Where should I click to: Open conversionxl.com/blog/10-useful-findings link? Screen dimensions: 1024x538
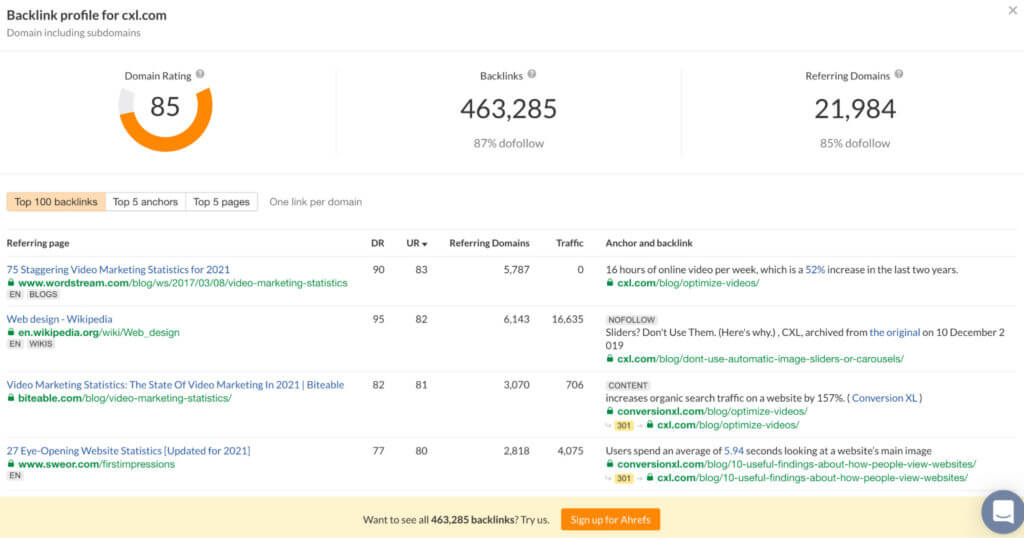[797, 464]
